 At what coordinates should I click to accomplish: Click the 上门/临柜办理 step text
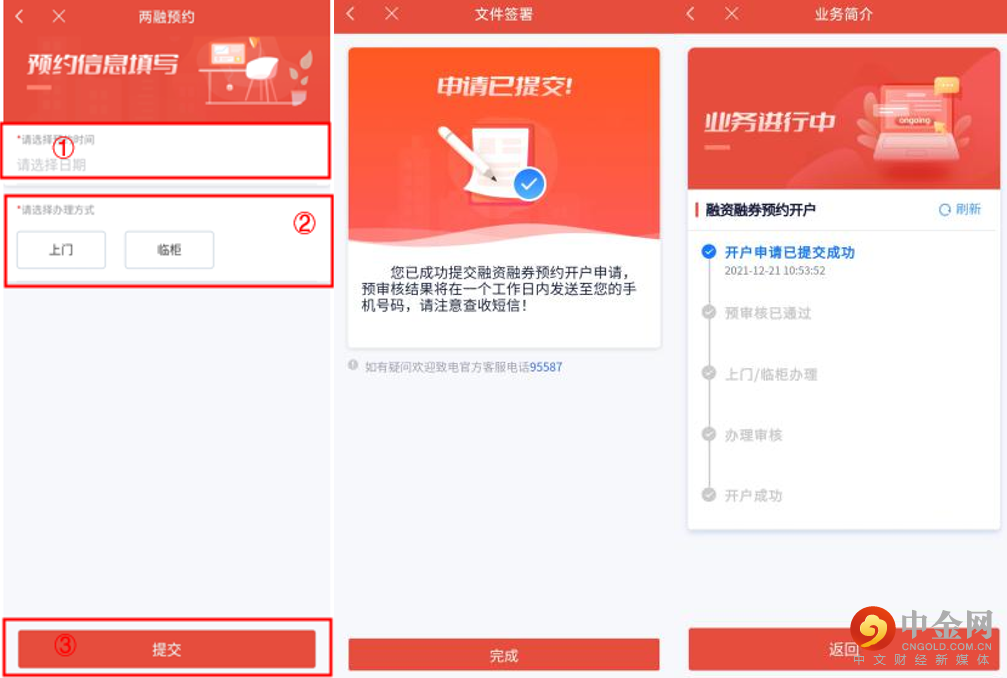pos(771,374)
